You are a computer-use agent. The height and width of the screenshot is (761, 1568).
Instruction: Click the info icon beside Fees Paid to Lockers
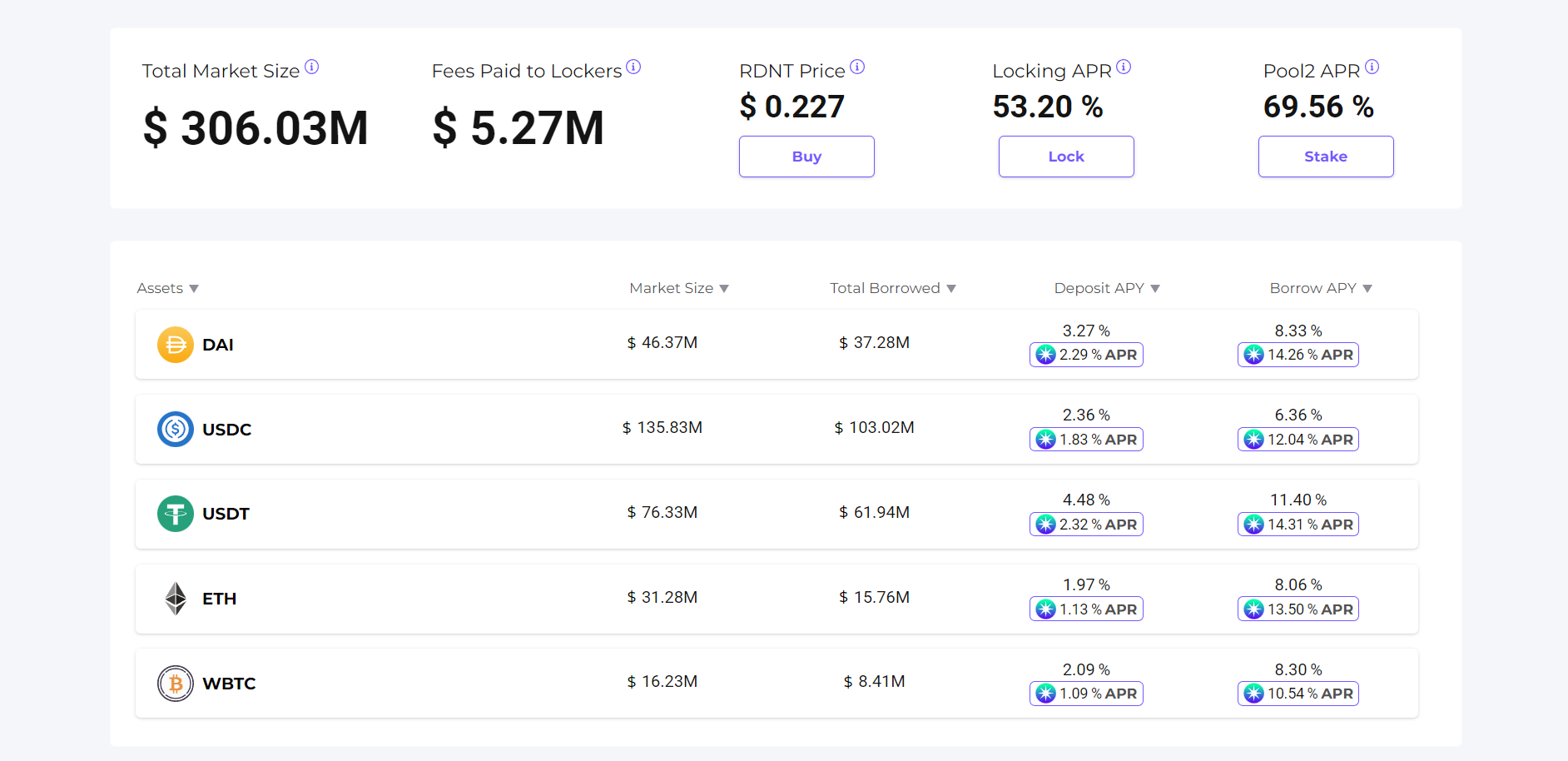point(633,67)
